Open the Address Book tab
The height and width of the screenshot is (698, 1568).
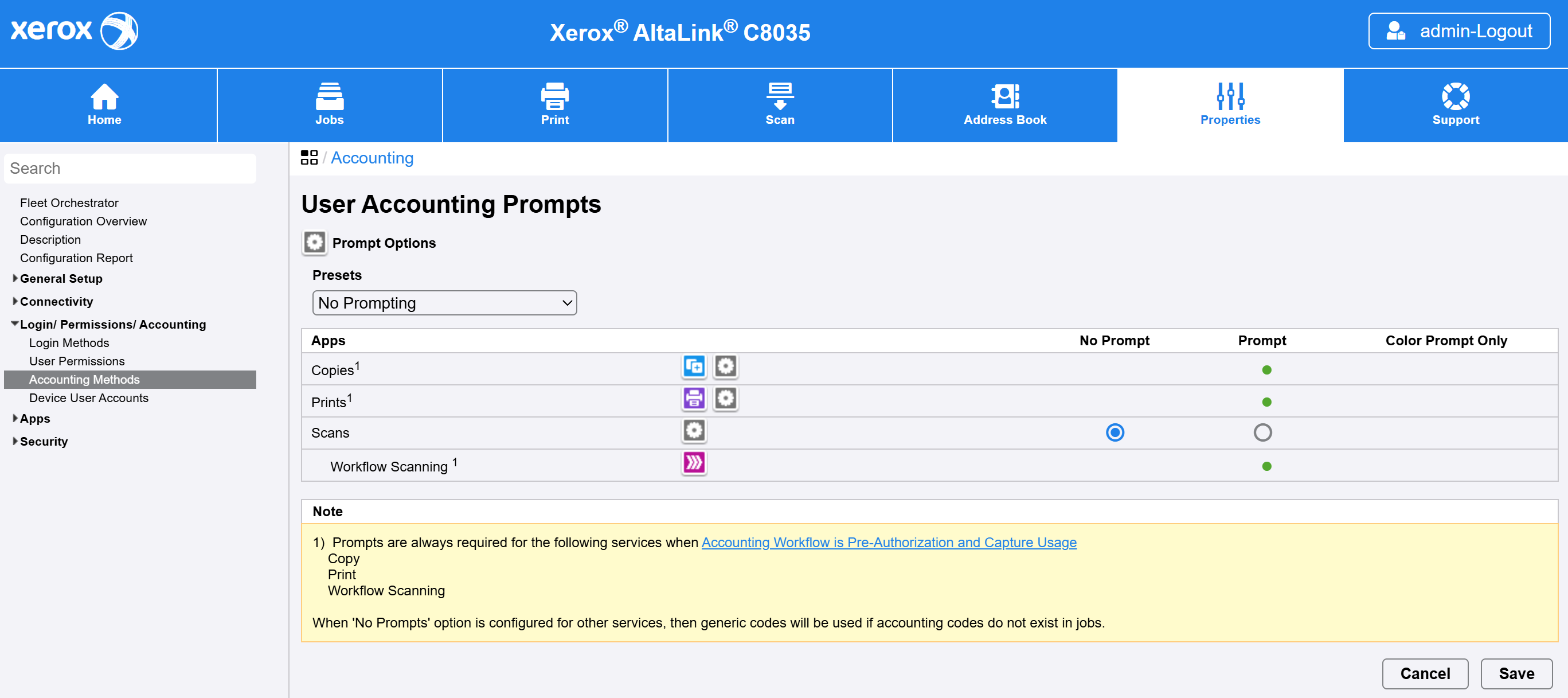pos(1005,105)
